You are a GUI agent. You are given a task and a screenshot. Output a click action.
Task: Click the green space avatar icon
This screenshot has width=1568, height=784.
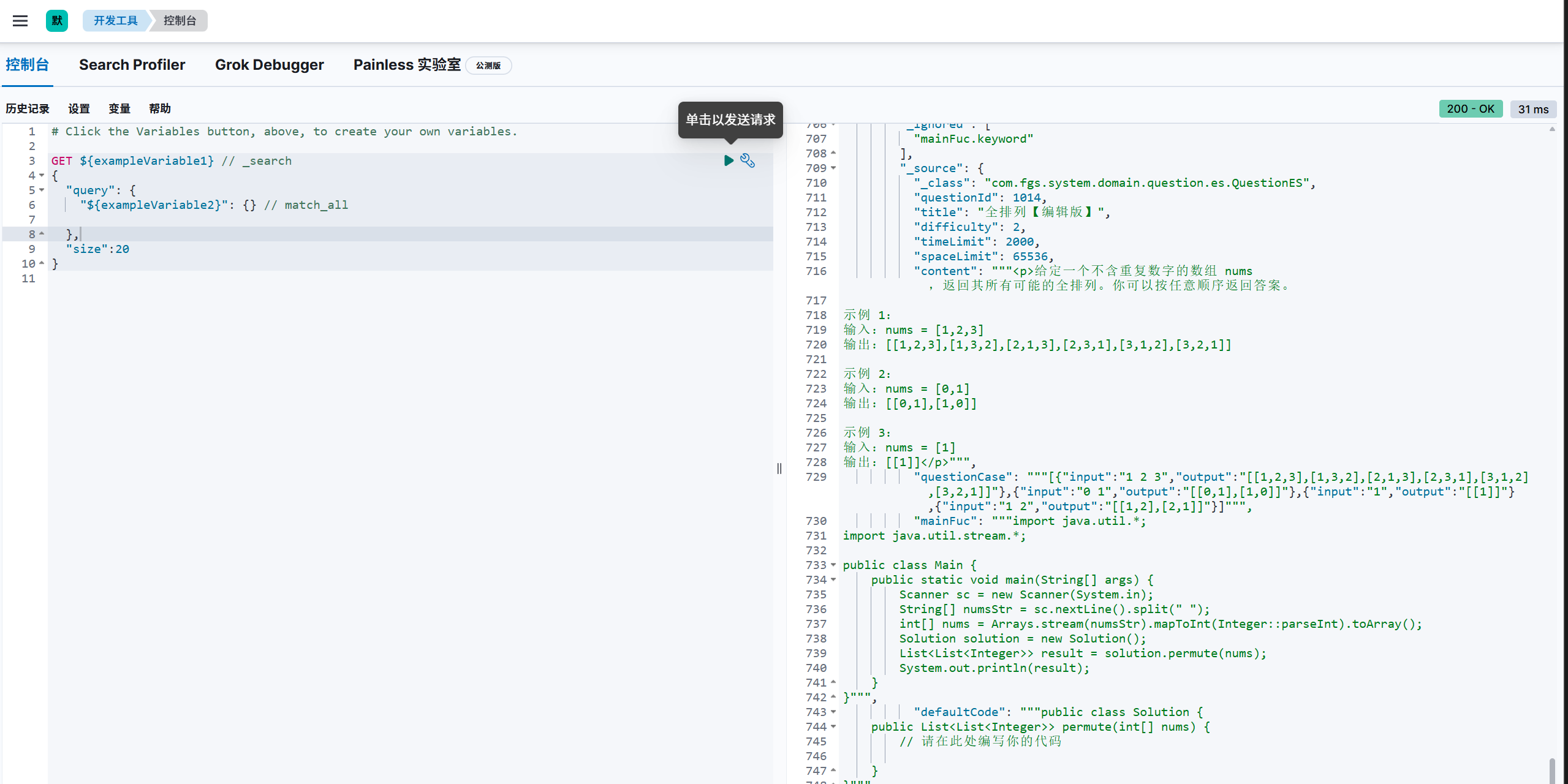[57, 21]
